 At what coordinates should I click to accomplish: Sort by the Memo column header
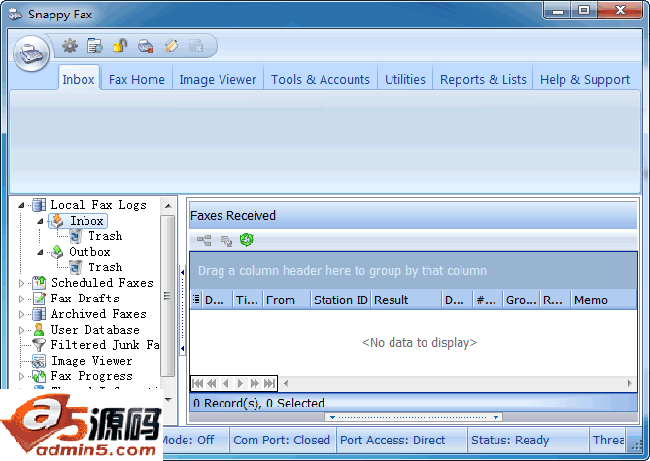[604, 300]
